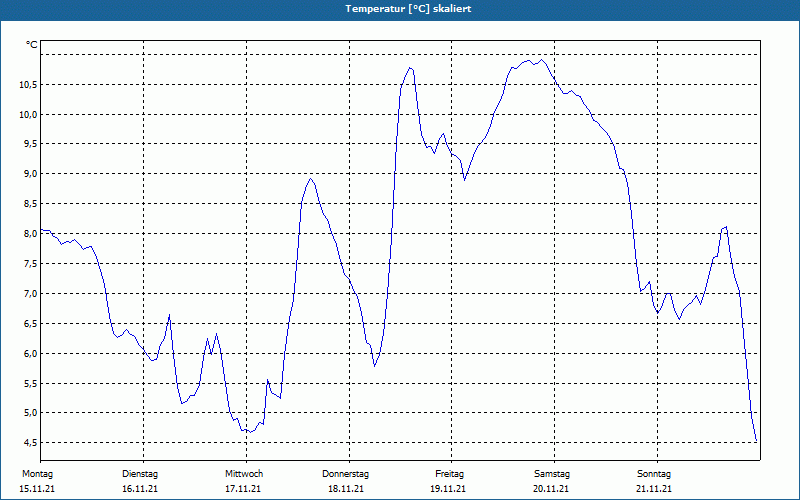Click the Dienstag day label
The width and height of the screenshot is (800, 500).
[140, 474]
